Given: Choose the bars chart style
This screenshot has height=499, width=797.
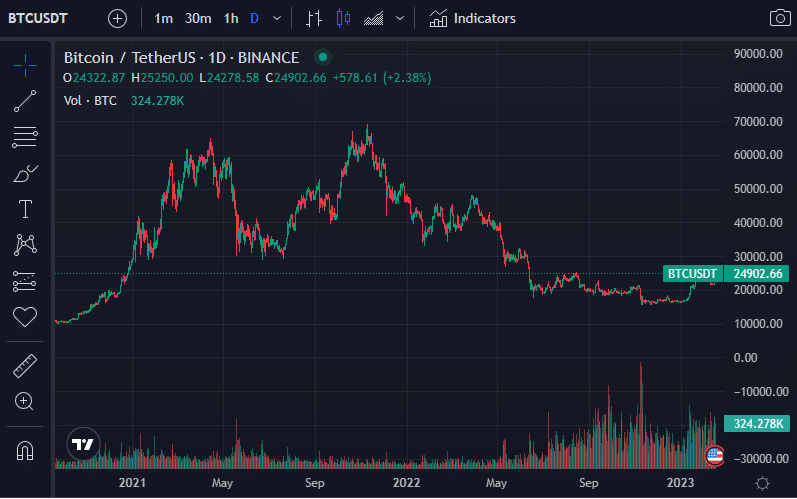Looking at the screenshot, I should click(314, 19).
